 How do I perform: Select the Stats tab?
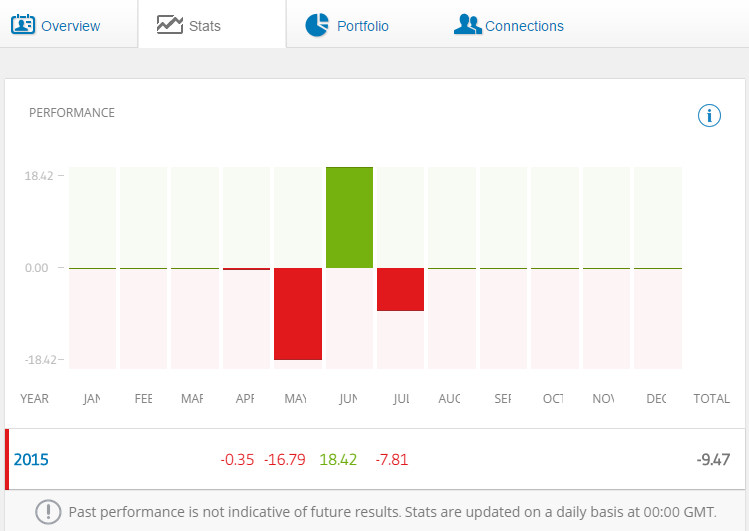coord(204,26)
